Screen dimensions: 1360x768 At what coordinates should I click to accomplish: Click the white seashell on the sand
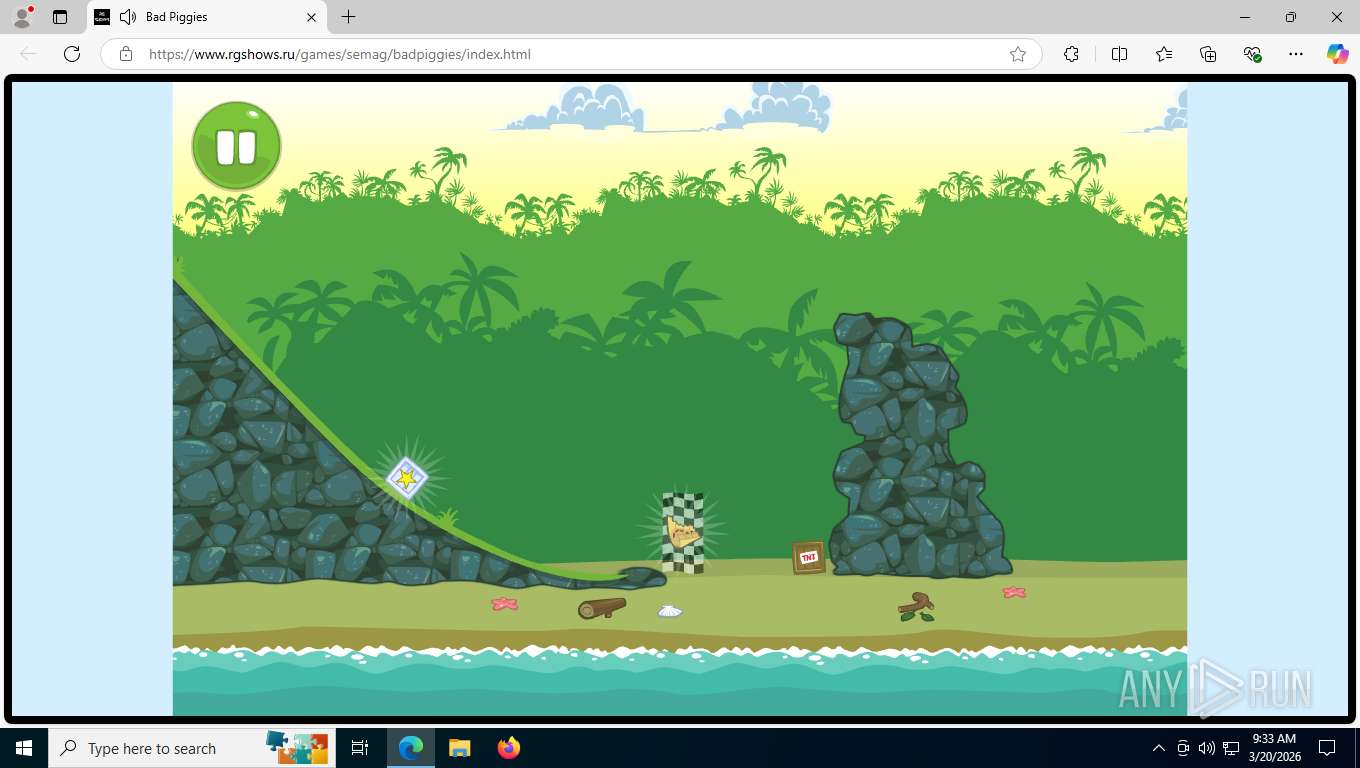(669, 610)
